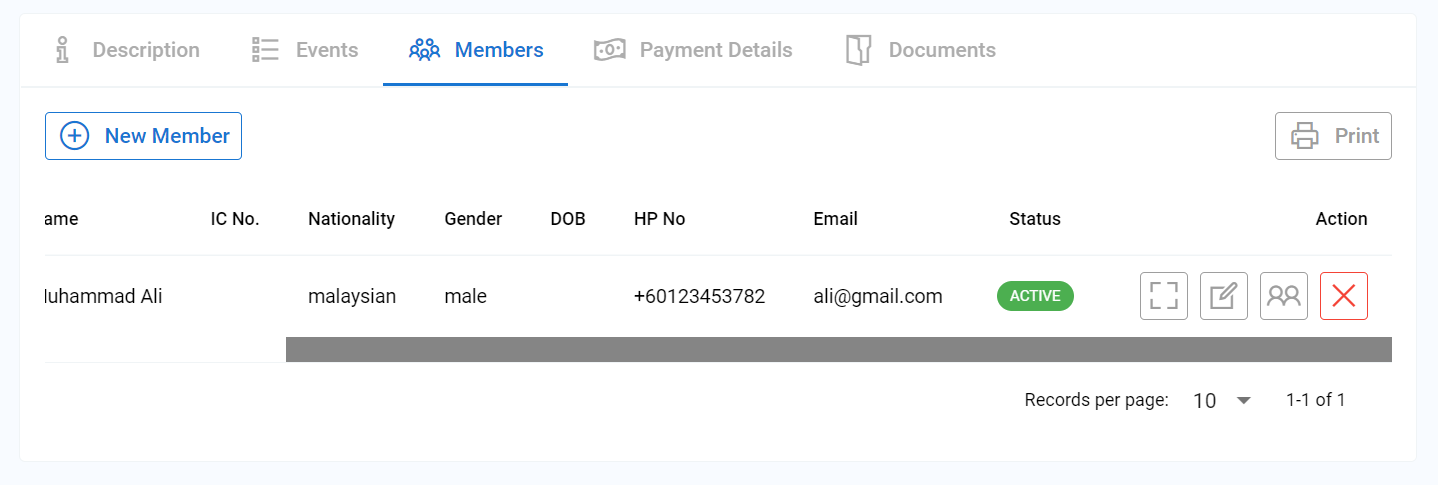Click the fullscreen view icon for Muhammad Ali

(1164, 296)
